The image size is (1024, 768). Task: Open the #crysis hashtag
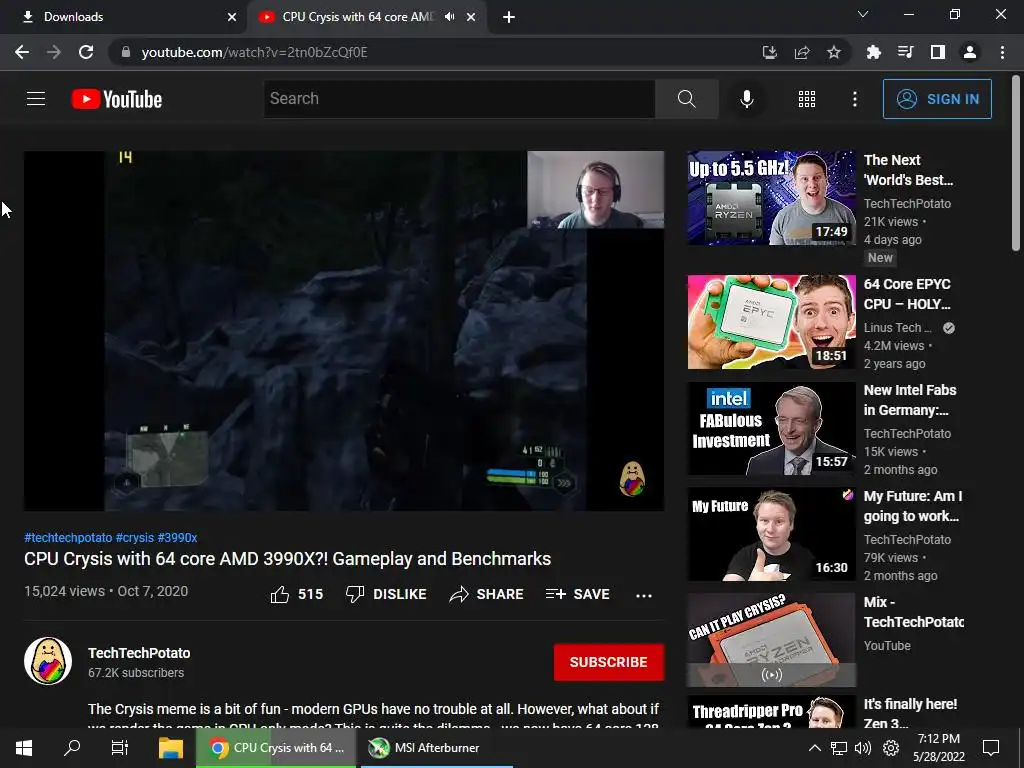click(x=135, y=537)
